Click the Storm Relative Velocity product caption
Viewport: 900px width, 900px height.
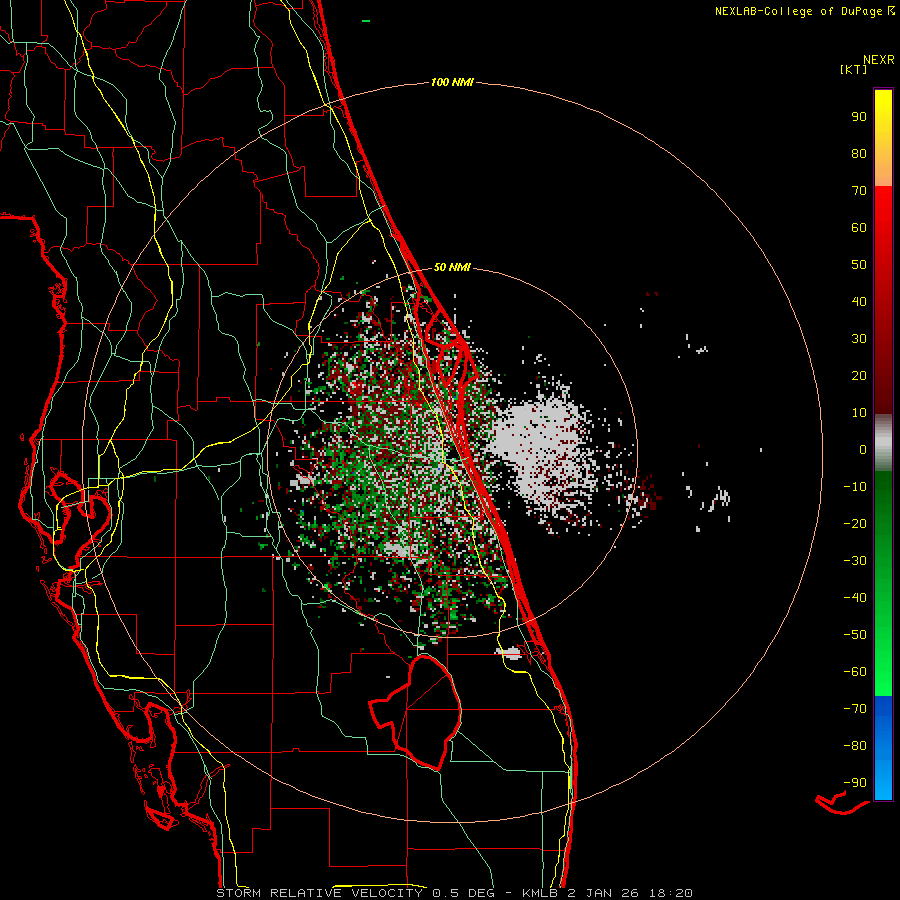pos(454,893)
